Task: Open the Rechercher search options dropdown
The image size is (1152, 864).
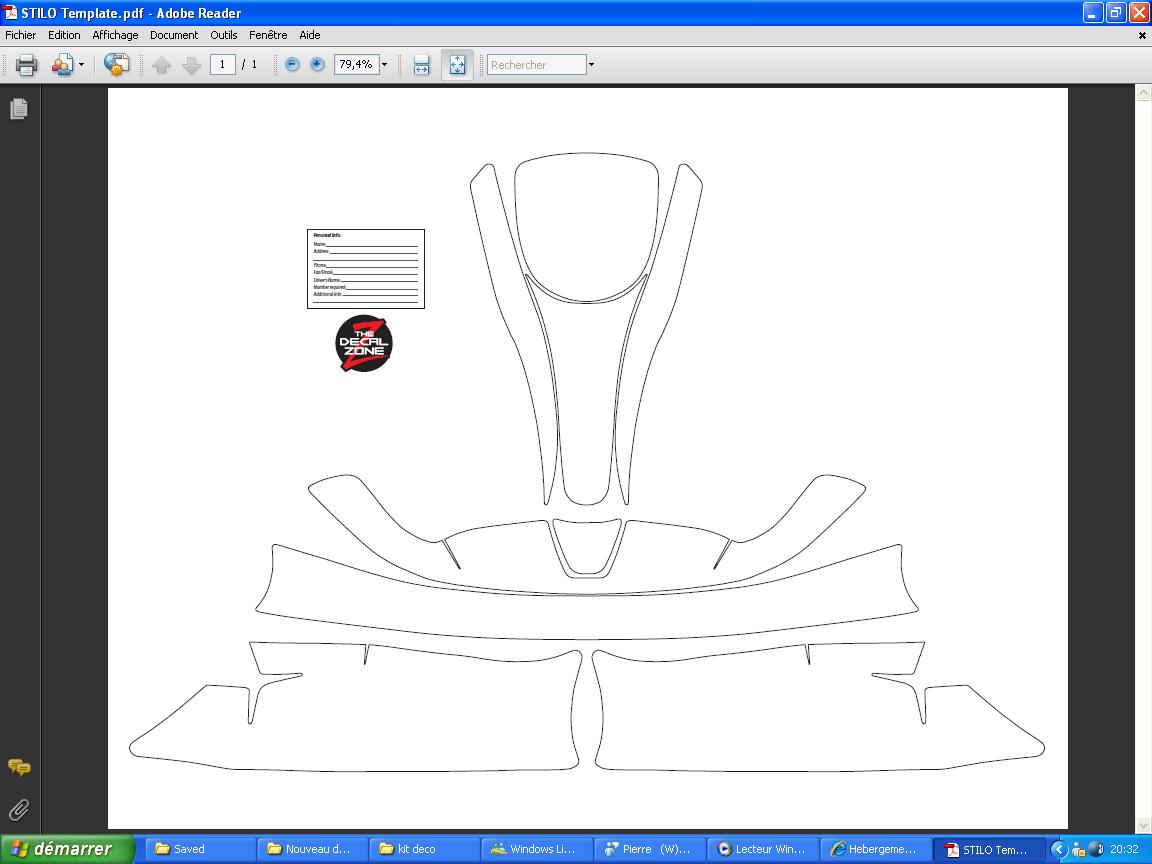Action: click(591, 65)
